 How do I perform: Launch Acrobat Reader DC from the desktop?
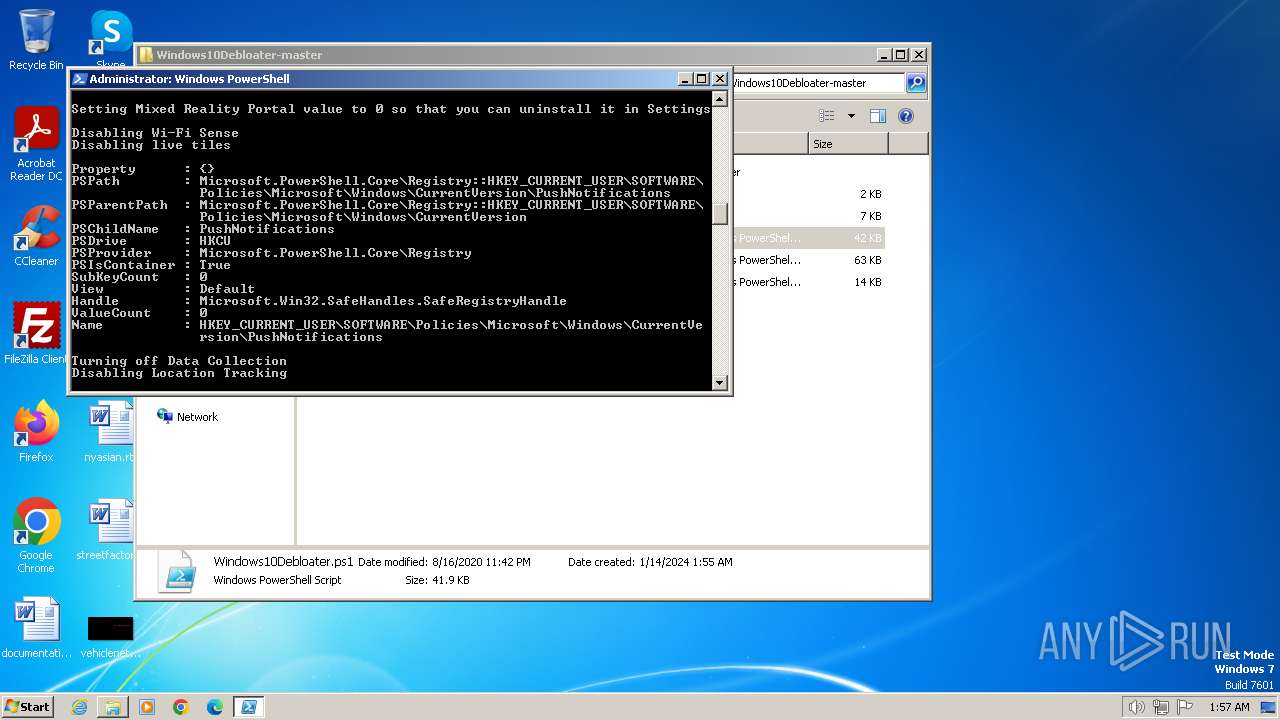click(x=36, y=144)
